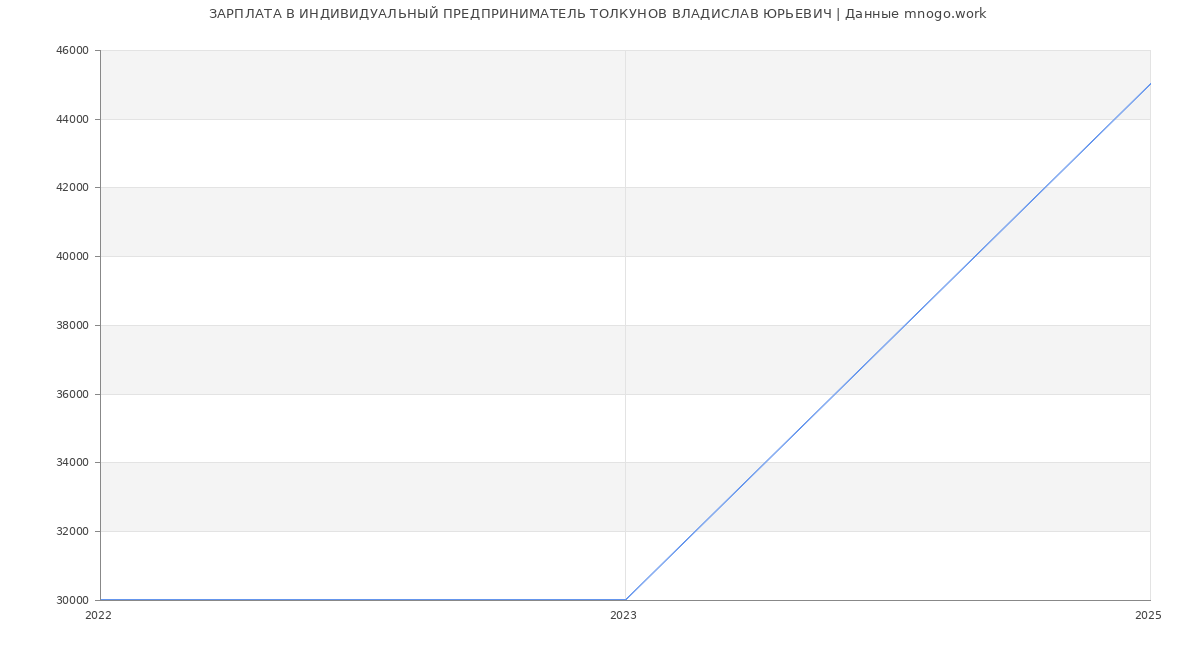Click the 46000 y-axis label

click(72, 51)
